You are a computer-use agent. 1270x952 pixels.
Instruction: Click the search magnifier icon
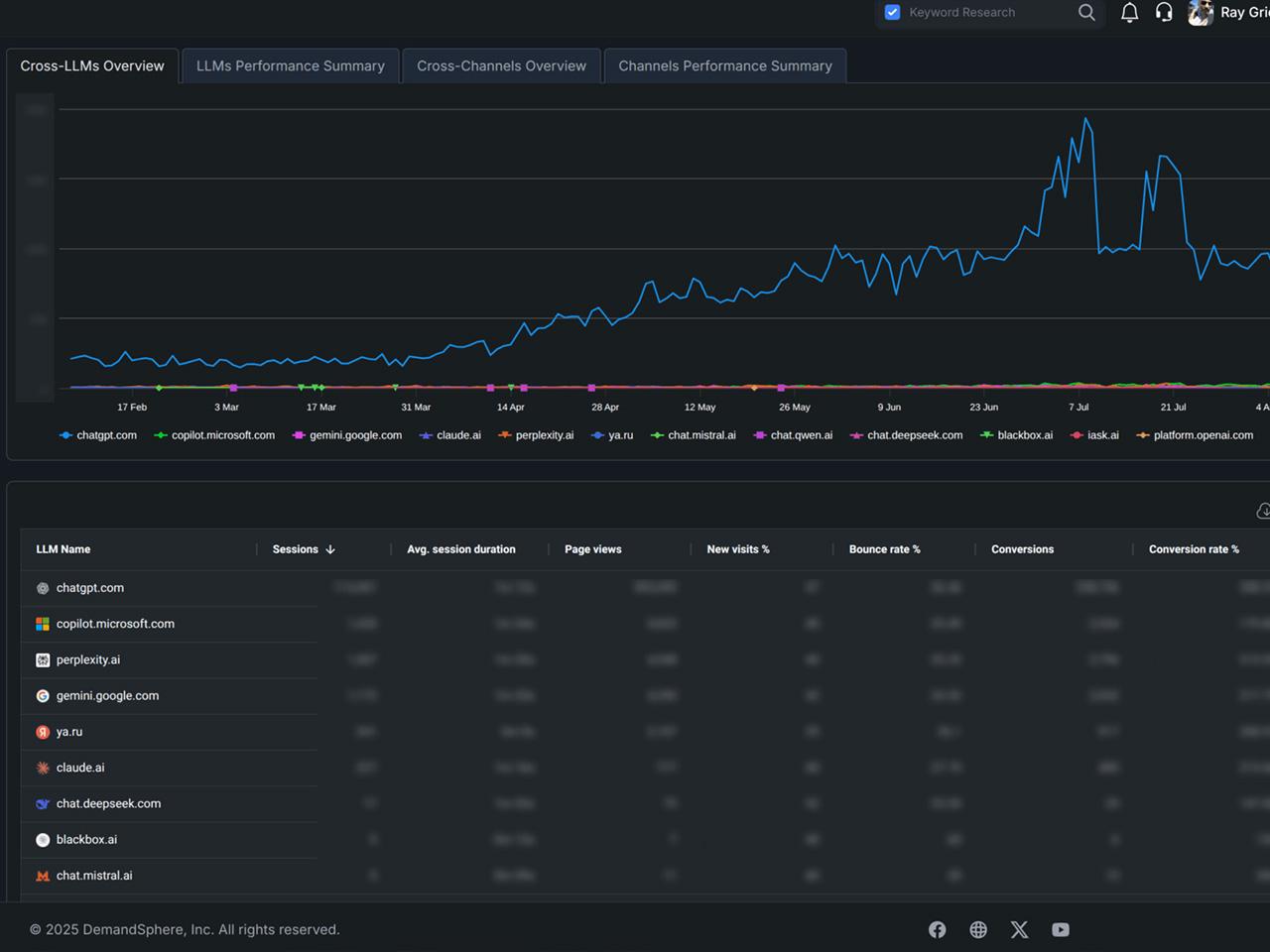(1086, 13)
